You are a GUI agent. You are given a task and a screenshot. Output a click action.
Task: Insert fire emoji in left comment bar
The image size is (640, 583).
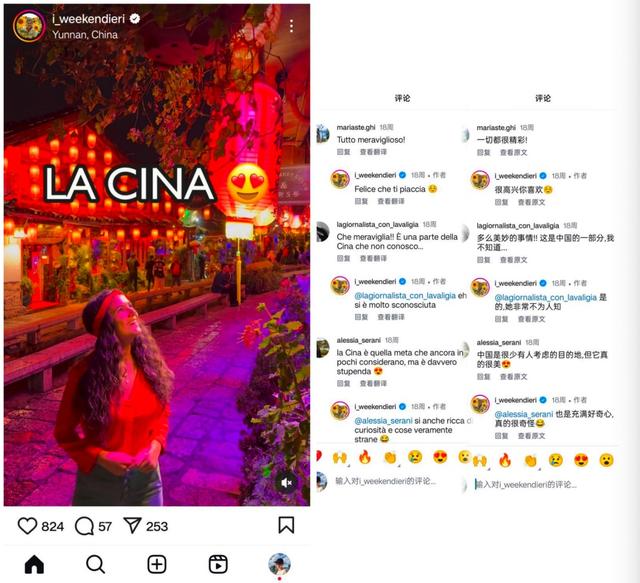coord(364,457)
